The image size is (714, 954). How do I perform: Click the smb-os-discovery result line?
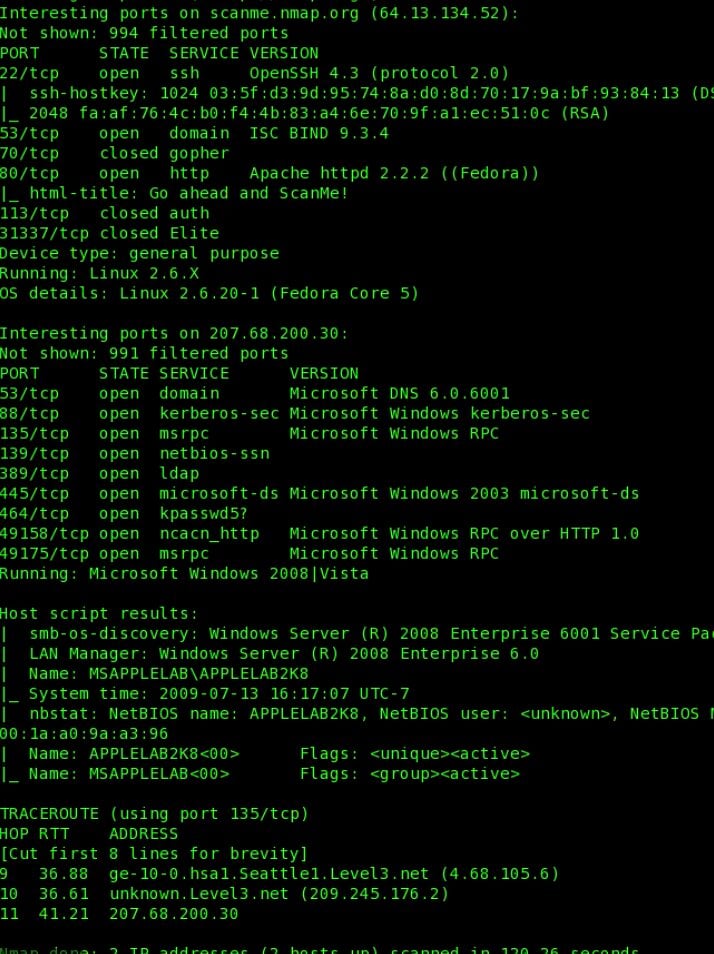click(x=357, y=633)
